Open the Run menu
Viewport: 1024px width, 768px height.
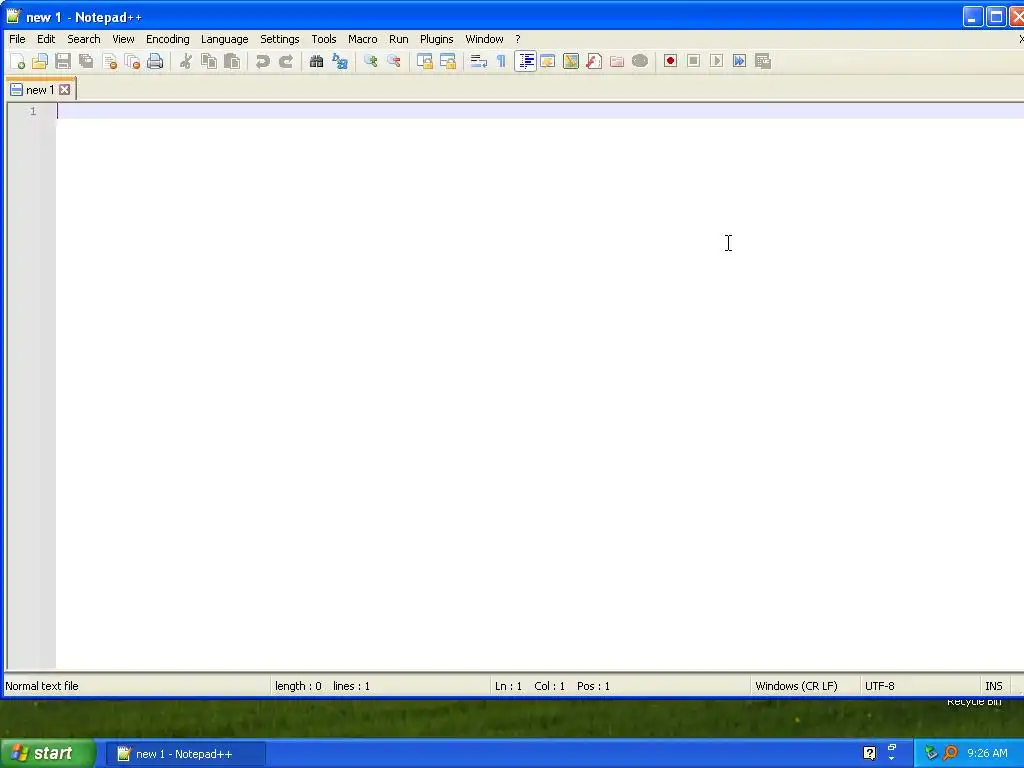click(398, 39)
